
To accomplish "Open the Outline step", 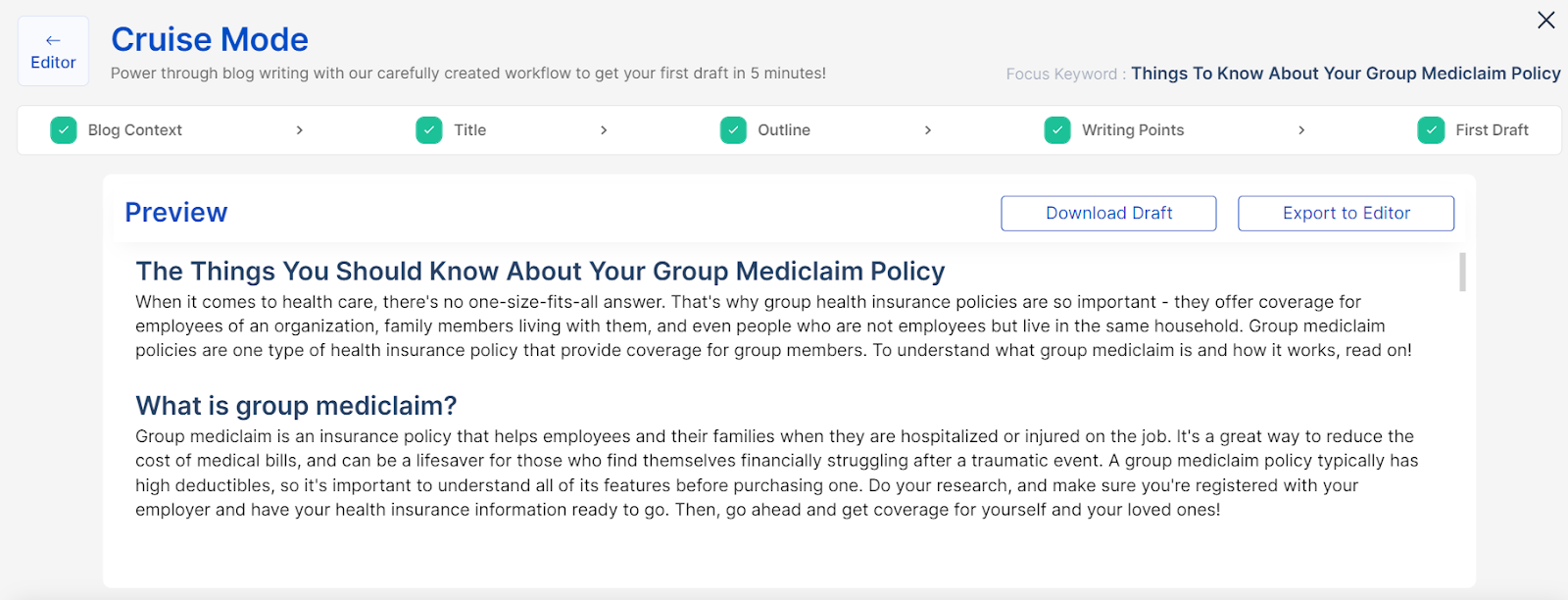I will pyautogui.click(x=784, y=130).
